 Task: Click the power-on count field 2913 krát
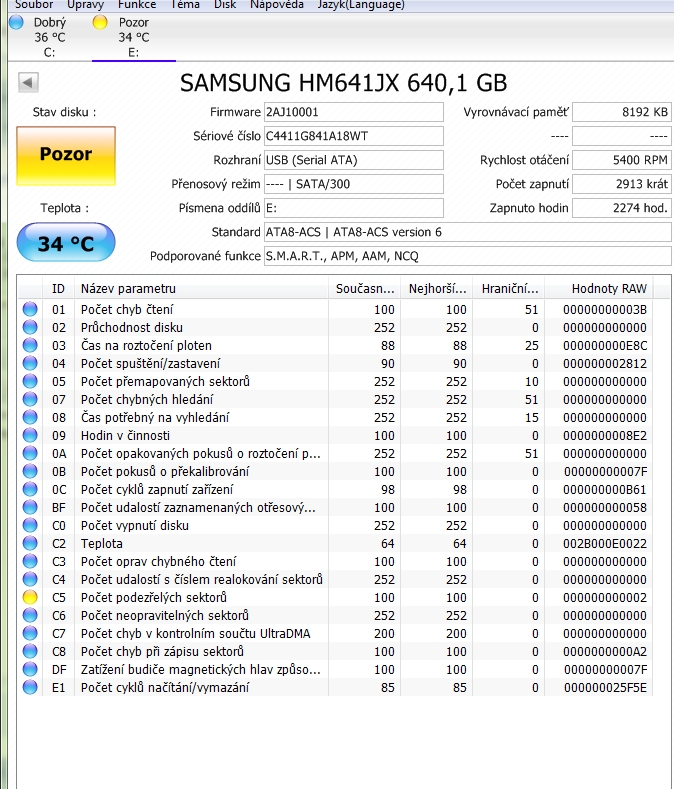point(622,184)
